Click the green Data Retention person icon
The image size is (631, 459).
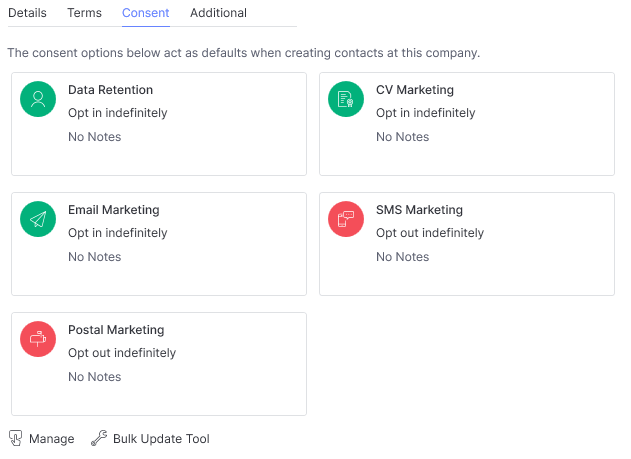[38, 99]
